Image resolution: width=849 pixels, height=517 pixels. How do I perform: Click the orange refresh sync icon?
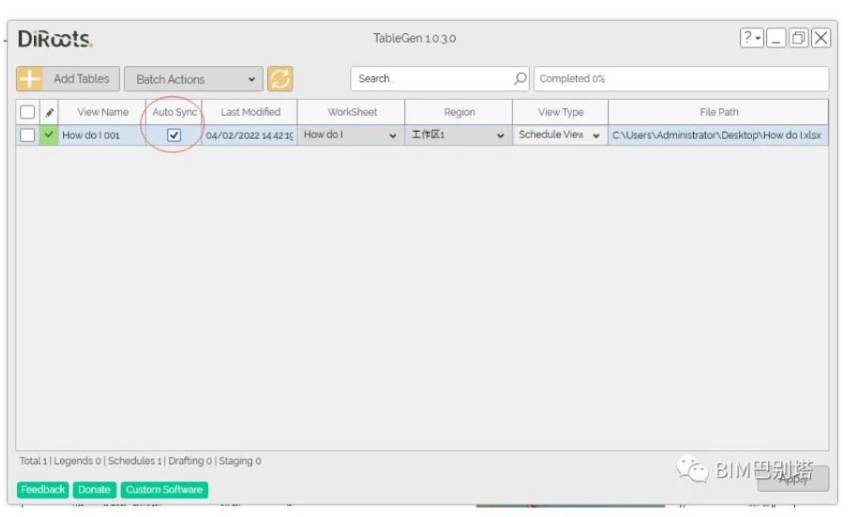pos(280,79)
